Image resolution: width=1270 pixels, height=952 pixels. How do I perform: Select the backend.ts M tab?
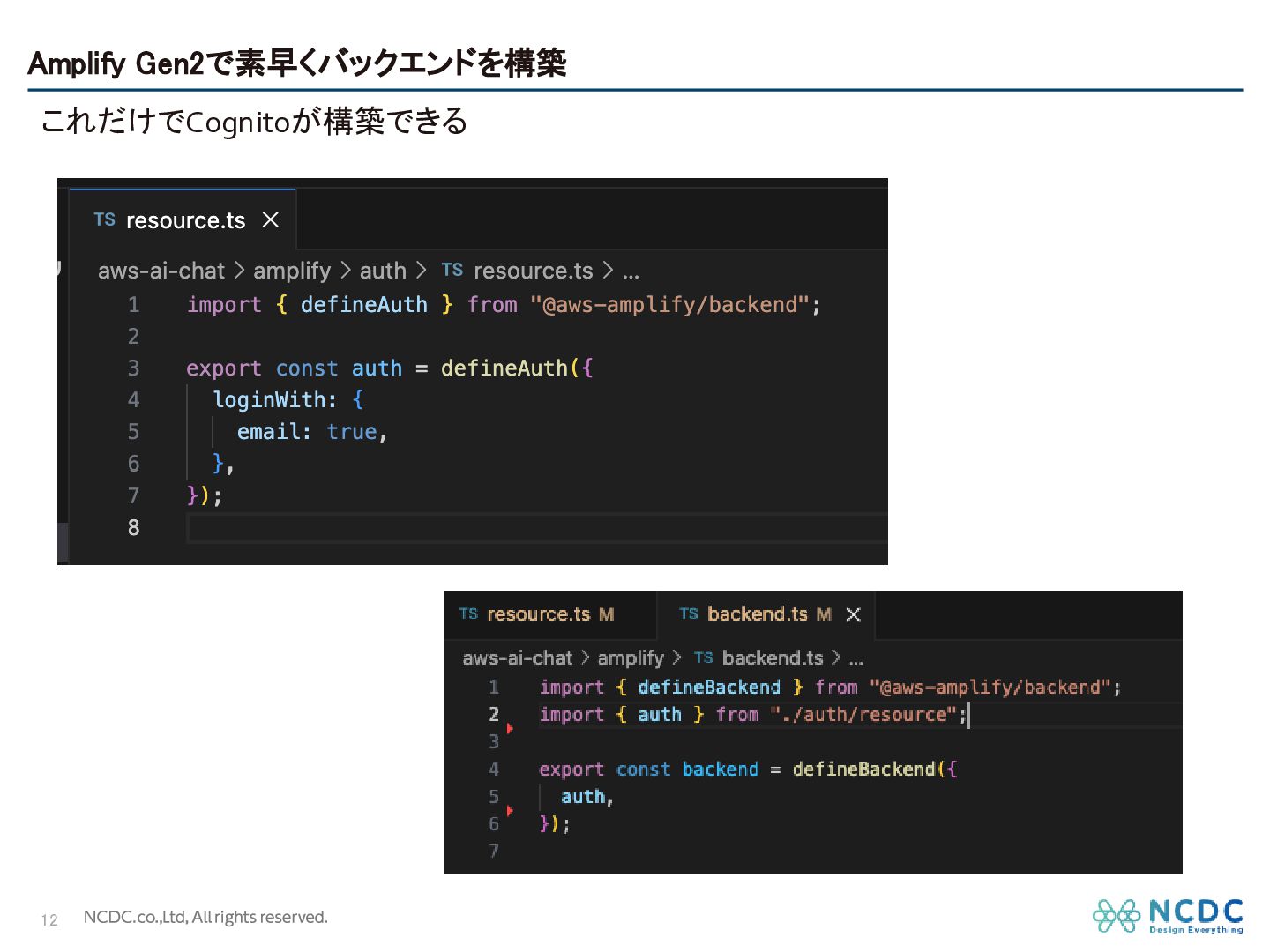[766, 614]
